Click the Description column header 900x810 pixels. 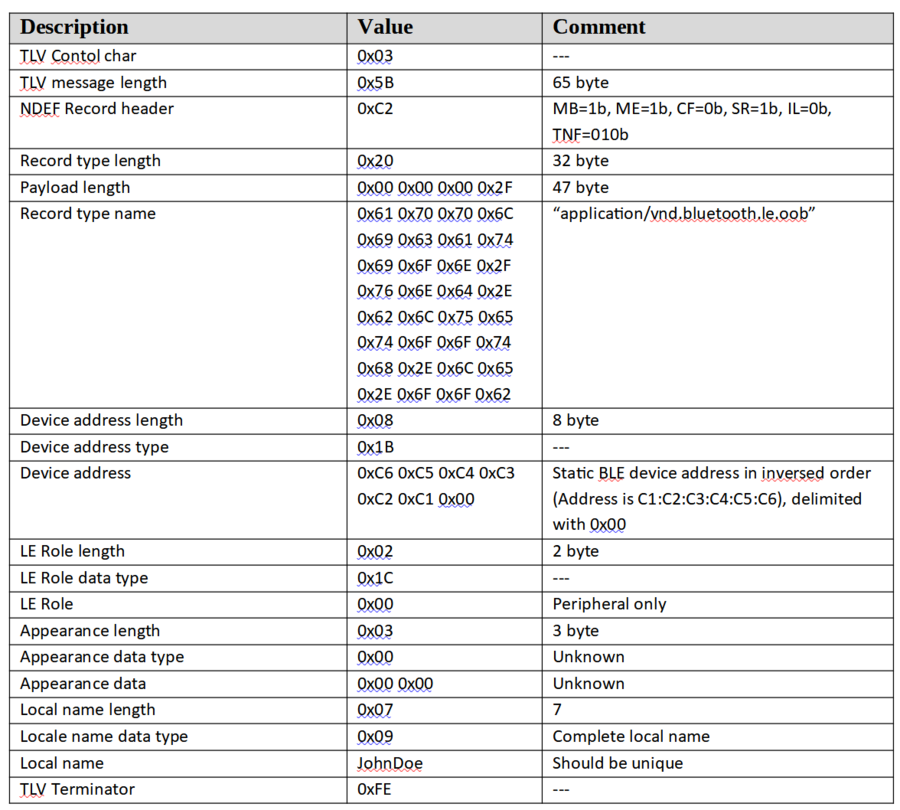(x=75, y=27)
